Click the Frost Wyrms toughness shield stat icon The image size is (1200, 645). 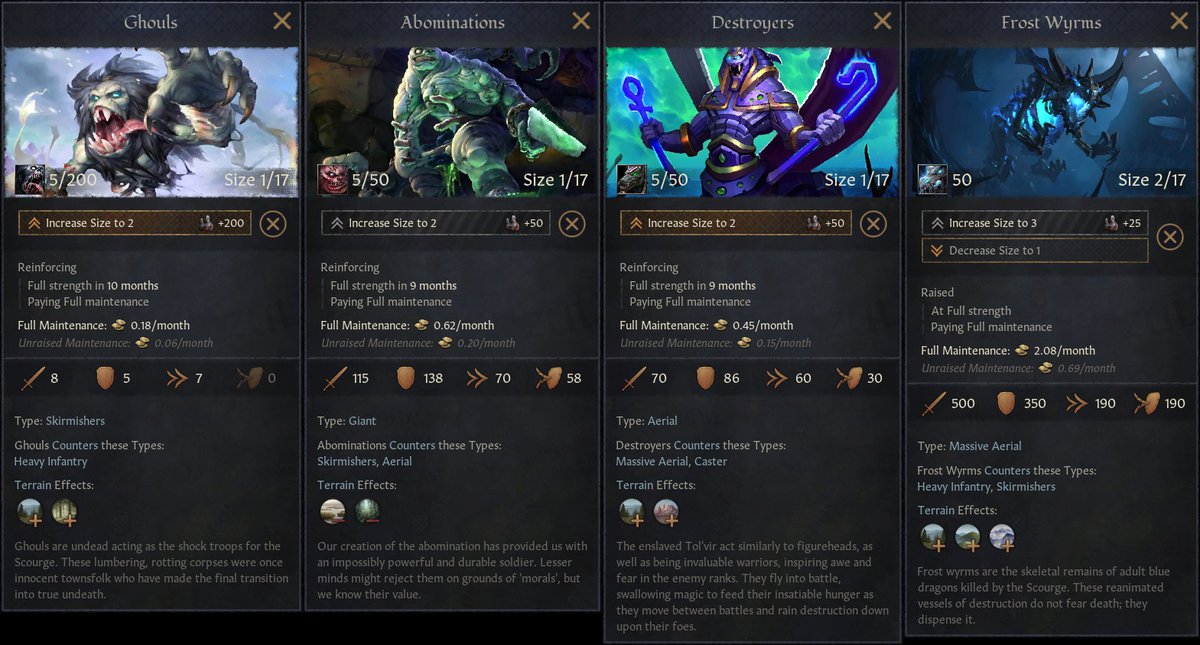click(1007, 404)
